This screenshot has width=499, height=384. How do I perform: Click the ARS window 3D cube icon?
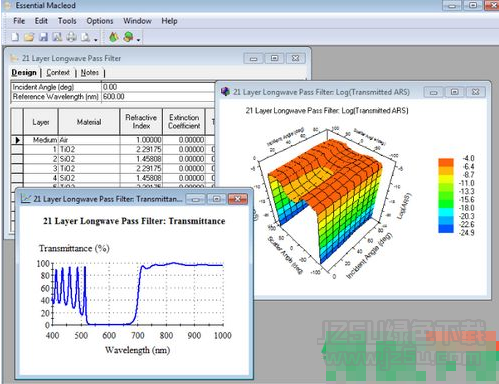[x=225, y=92]
